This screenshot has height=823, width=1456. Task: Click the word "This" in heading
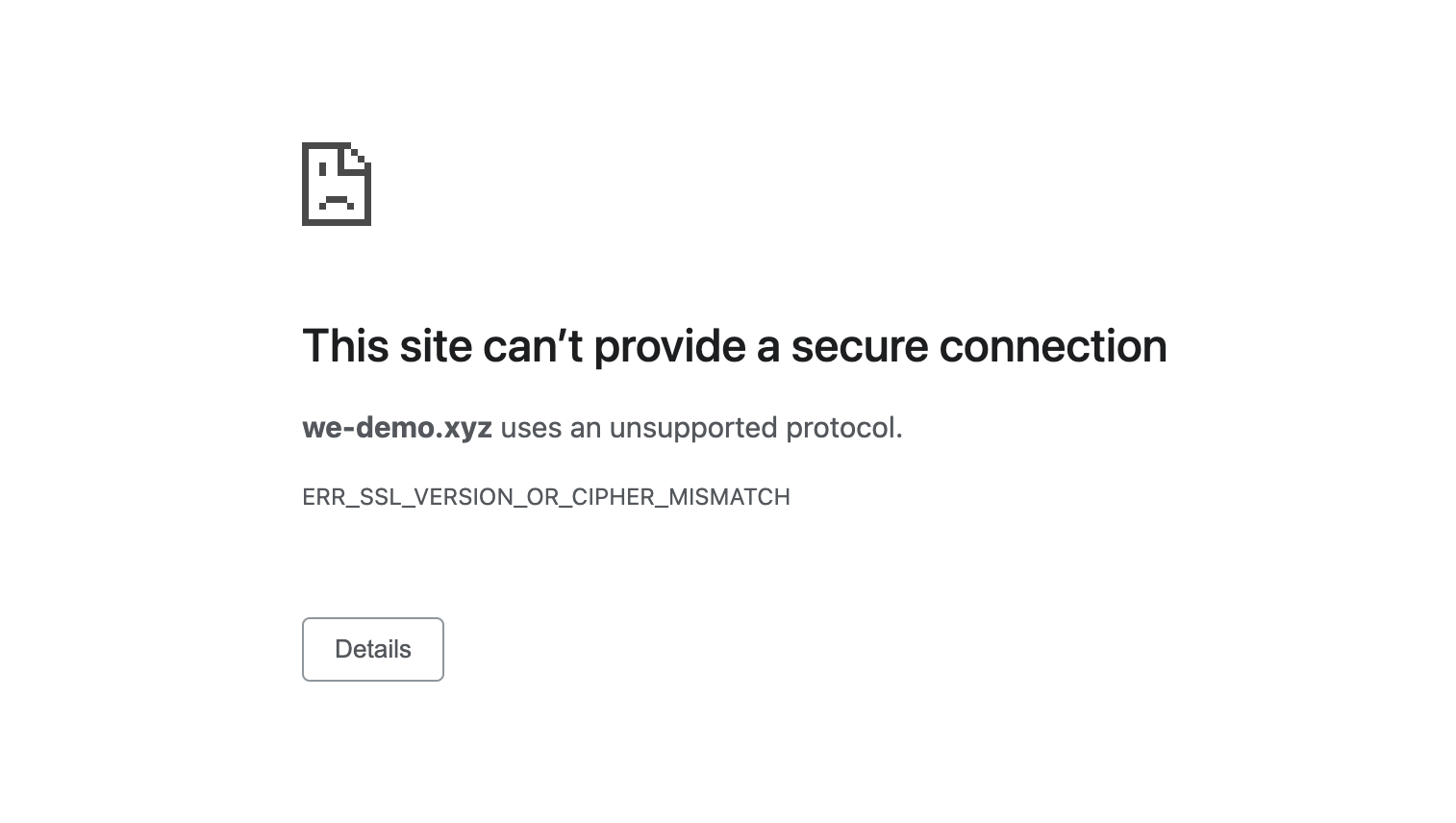click(x=344, y=346)
